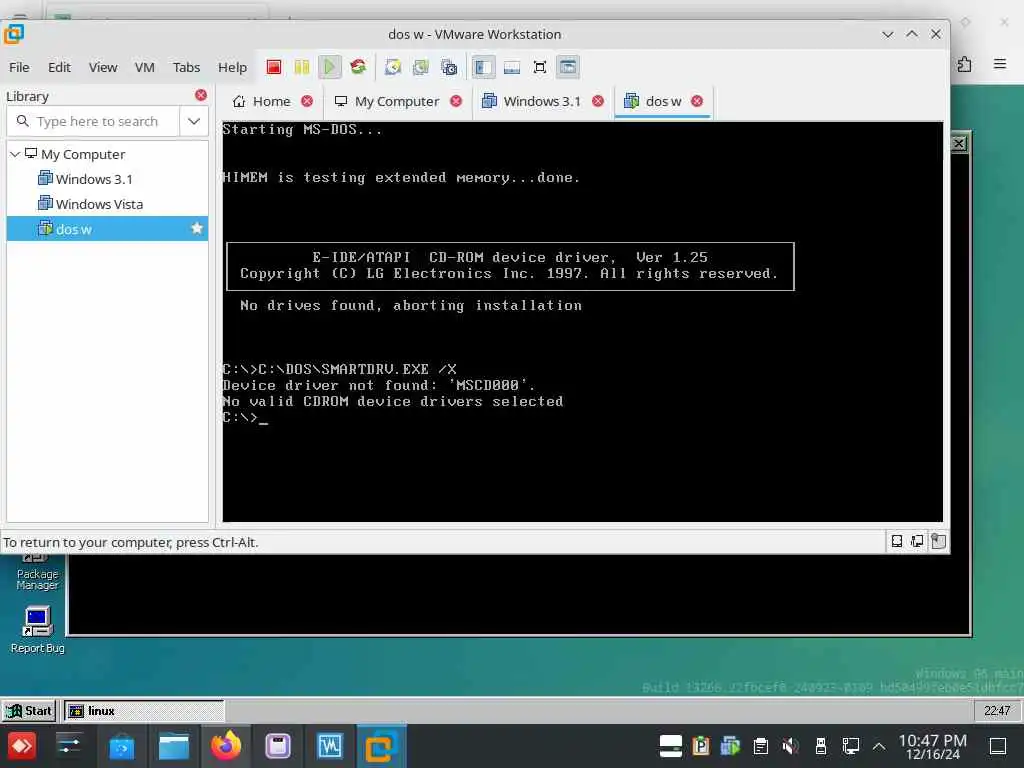Enter full screen mode icon
Image resolution: width=1024 pixels, height=768 pixels.
(x=540, y=67)
